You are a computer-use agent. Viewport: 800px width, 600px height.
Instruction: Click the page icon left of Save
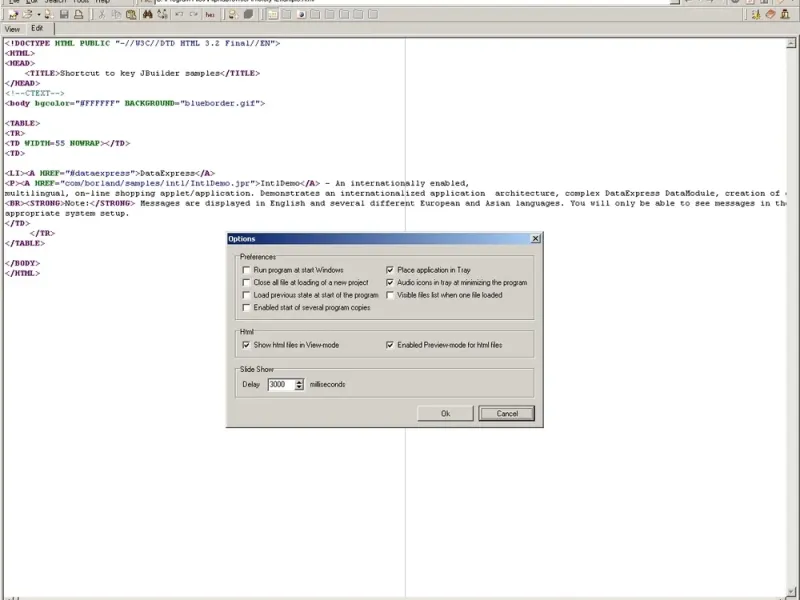[49, 15]
